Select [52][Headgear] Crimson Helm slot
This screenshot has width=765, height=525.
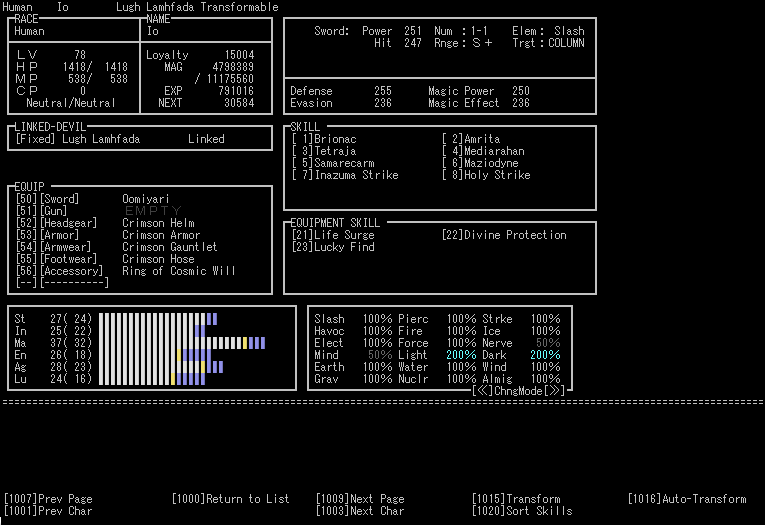pyautogui.click(x=105, y=223)
